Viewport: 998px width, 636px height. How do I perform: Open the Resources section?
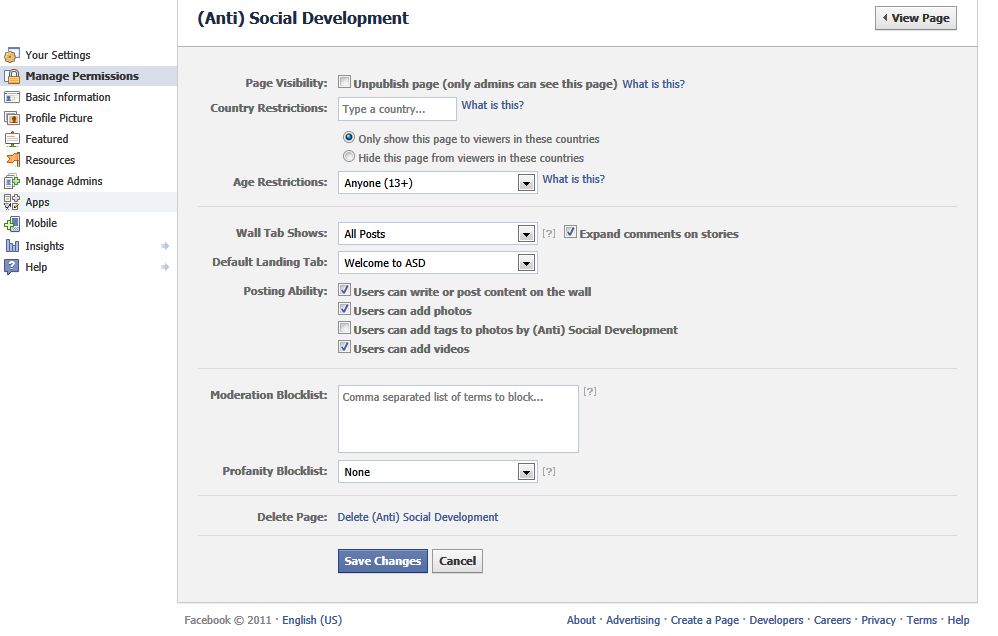point(50,160)
